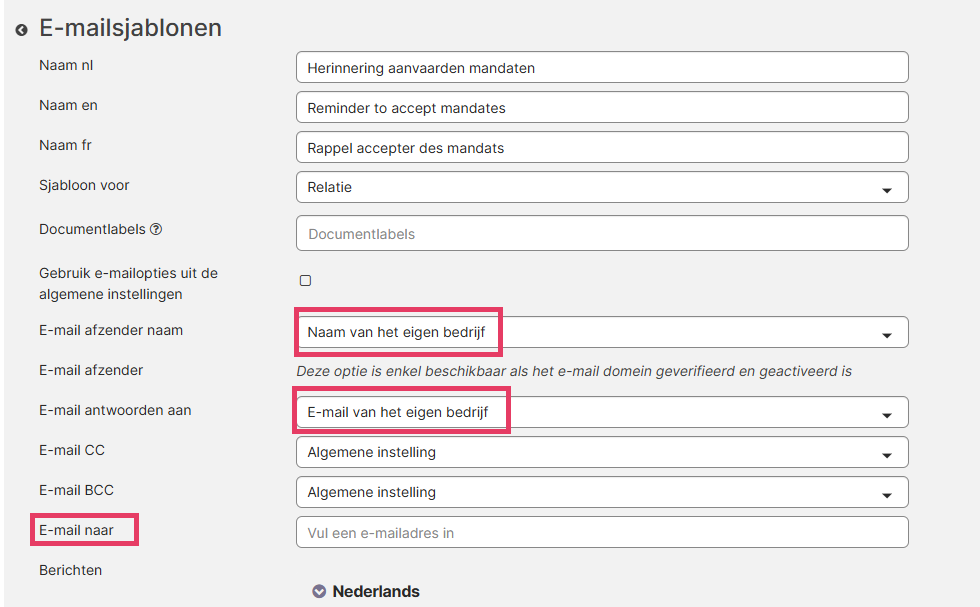Viewport: 980px width, 607px height.
Task: Click the E-mail antwoorden aan dropdown arrow
Action: 886,415
